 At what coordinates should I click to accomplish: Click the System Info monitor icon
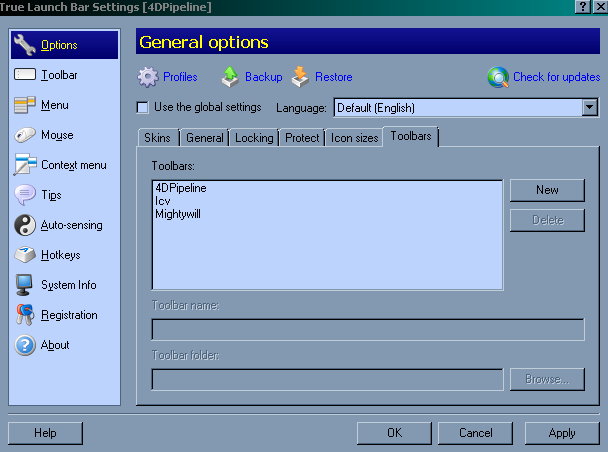click(x=25, y=285)
